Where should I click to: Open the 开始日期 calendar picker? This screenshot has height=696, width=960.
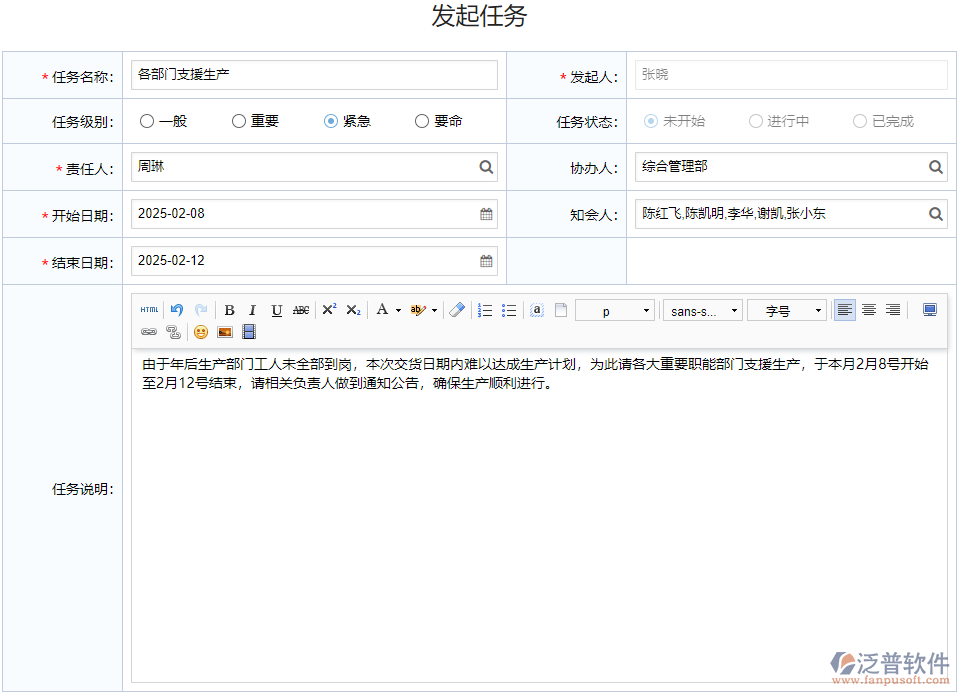coord(486,214)
